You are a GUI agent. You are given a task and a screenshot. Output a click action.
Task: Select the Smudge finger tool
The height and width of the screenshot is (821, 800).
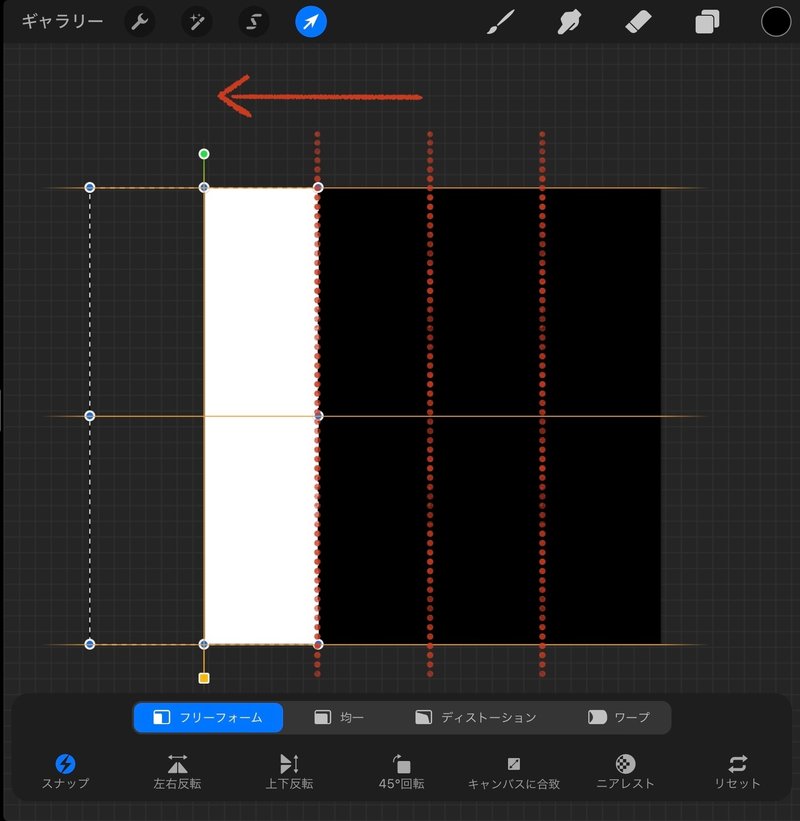tap(569, 23)
